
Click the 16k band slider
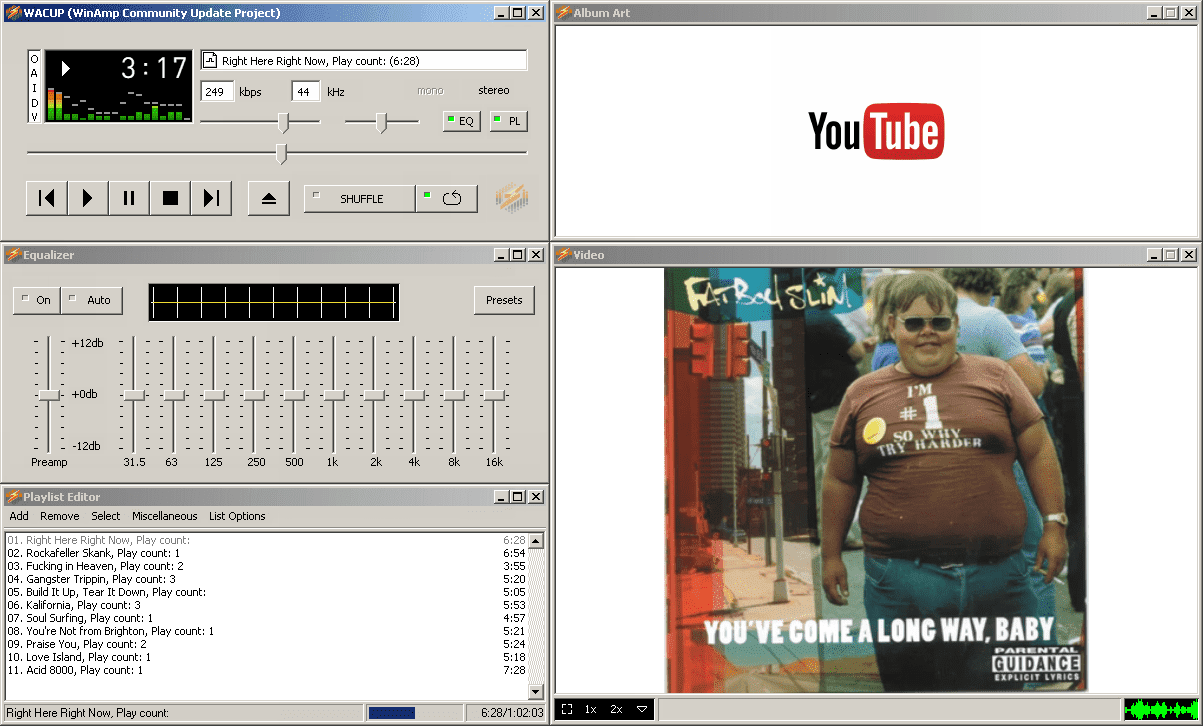[494, 395]
